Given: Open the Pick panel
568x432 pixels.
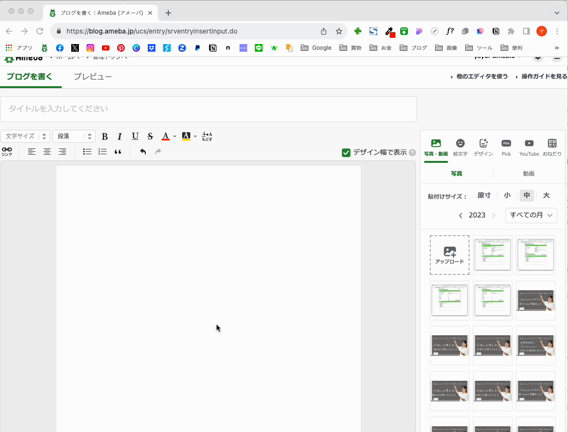Looking at the screenshot, I should tap(506, 148).
